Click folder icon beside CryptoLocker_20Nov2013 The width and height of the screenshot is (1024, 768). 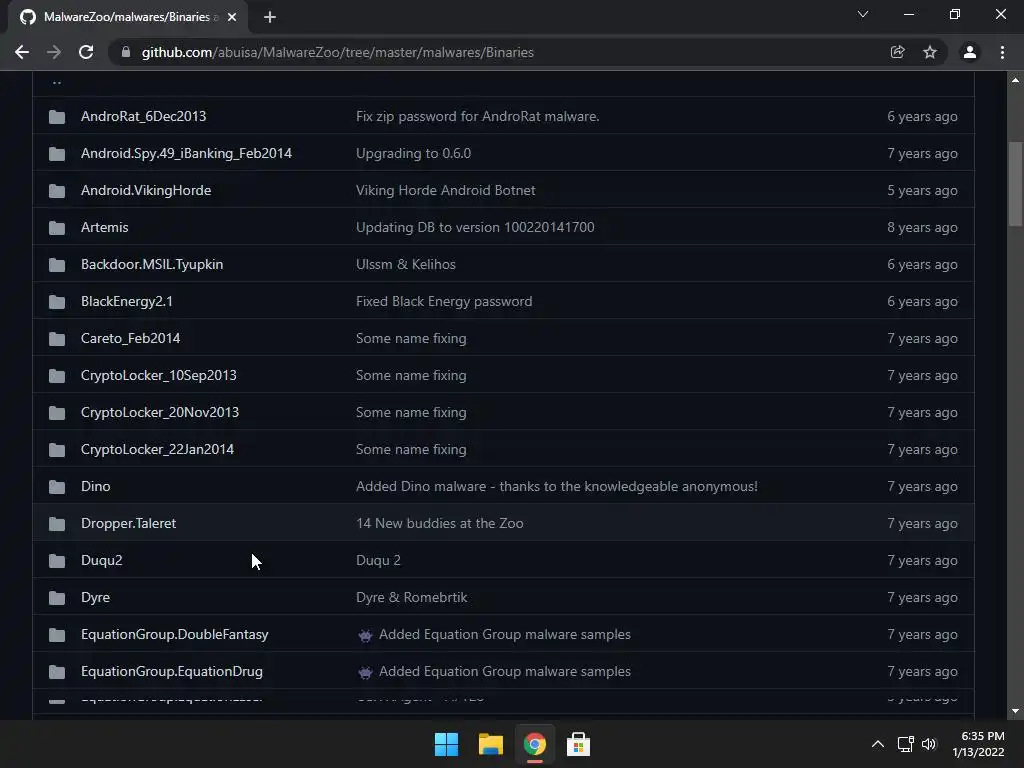click(57, 413)
